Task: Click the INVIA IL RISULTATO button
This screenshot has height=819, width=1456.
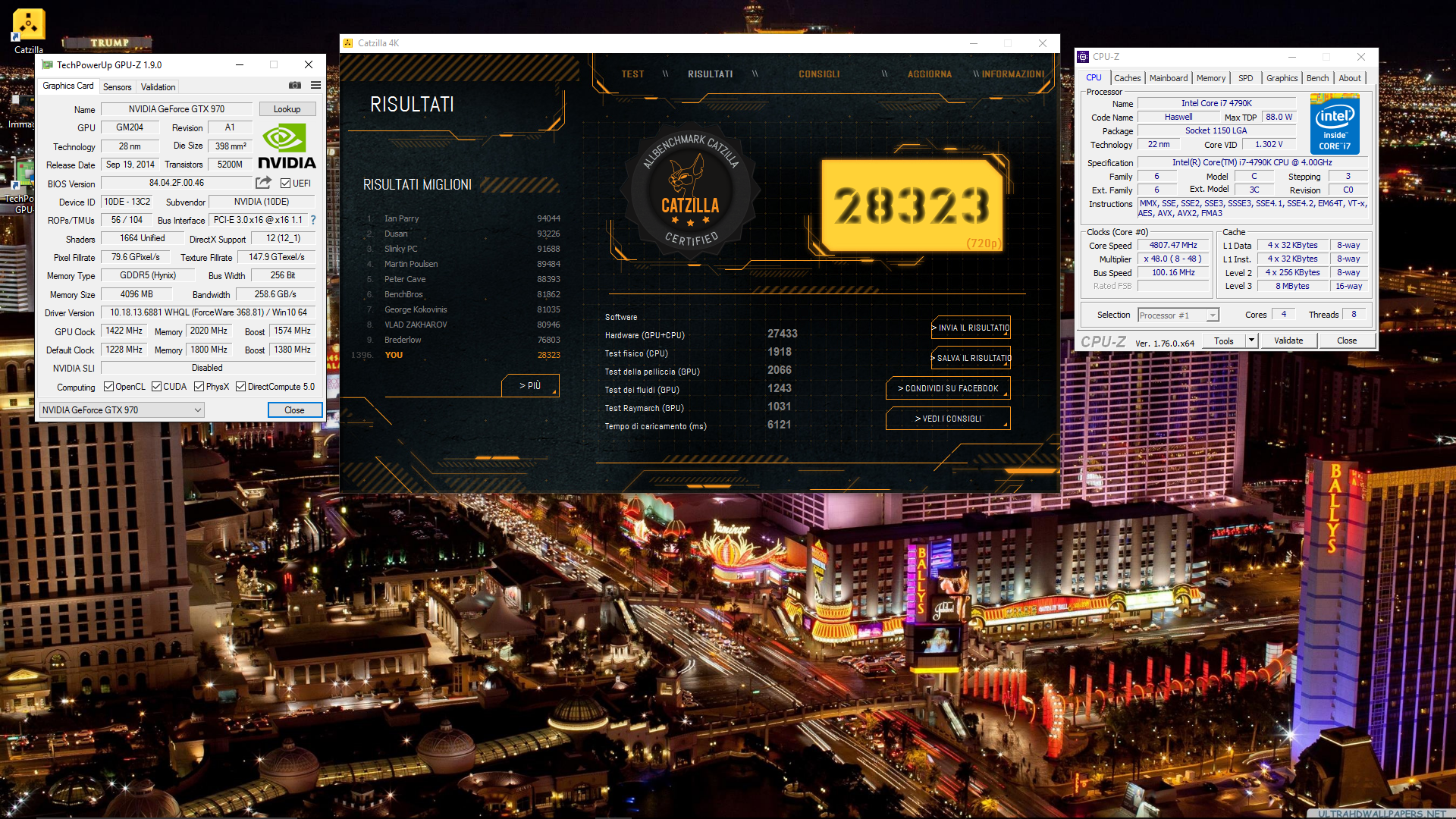Action: 971,328
